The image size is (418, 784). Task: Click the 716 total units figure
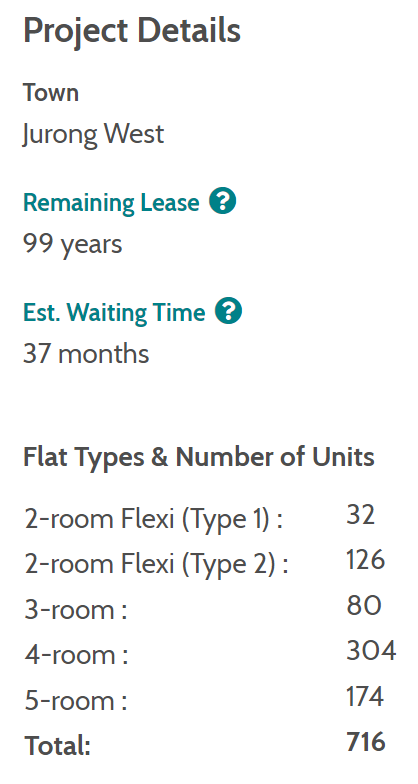pos(366,742)
